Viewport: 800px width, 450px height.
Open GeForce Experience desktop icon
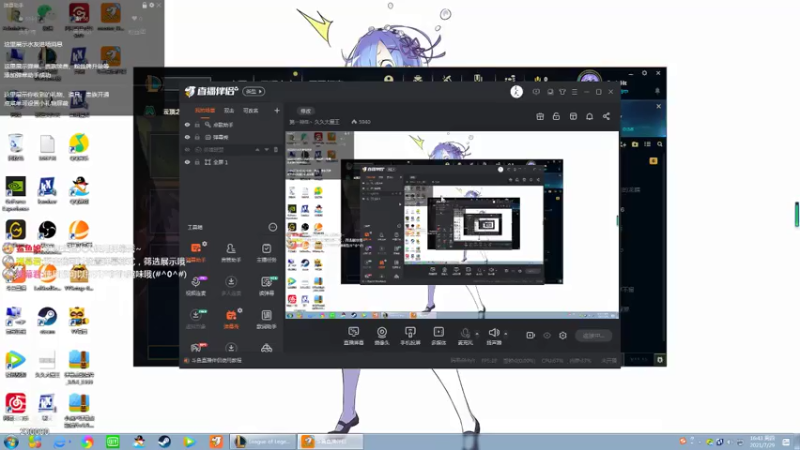click(16, 193)
